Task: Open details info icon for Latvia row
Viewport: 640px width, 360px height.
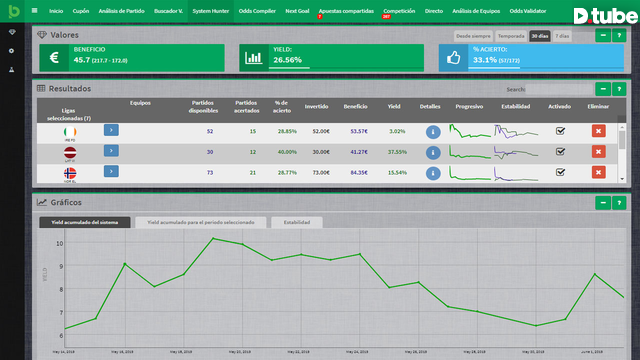Action: tap(433, 153)
